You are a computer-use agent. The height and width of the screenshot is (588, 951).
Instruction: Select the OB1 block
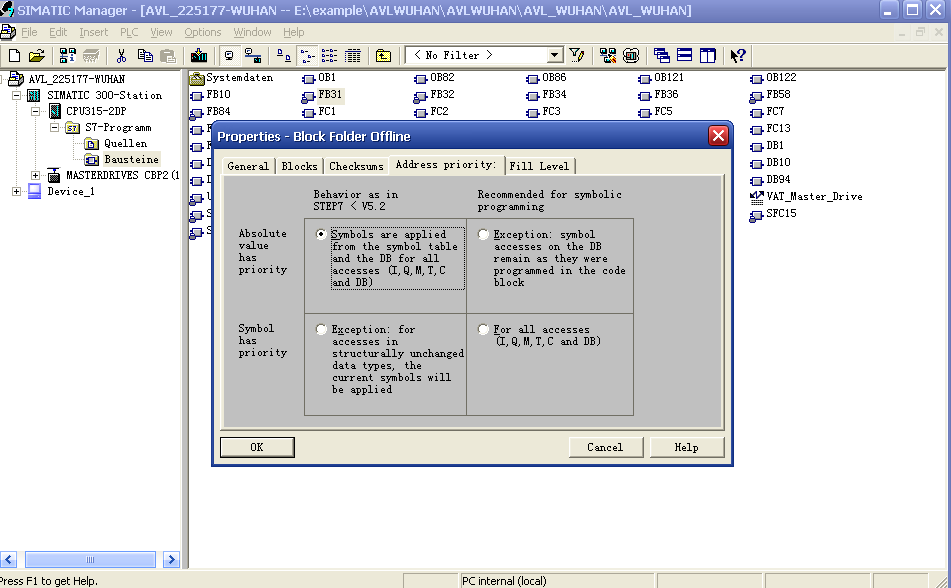coord(319,78)
